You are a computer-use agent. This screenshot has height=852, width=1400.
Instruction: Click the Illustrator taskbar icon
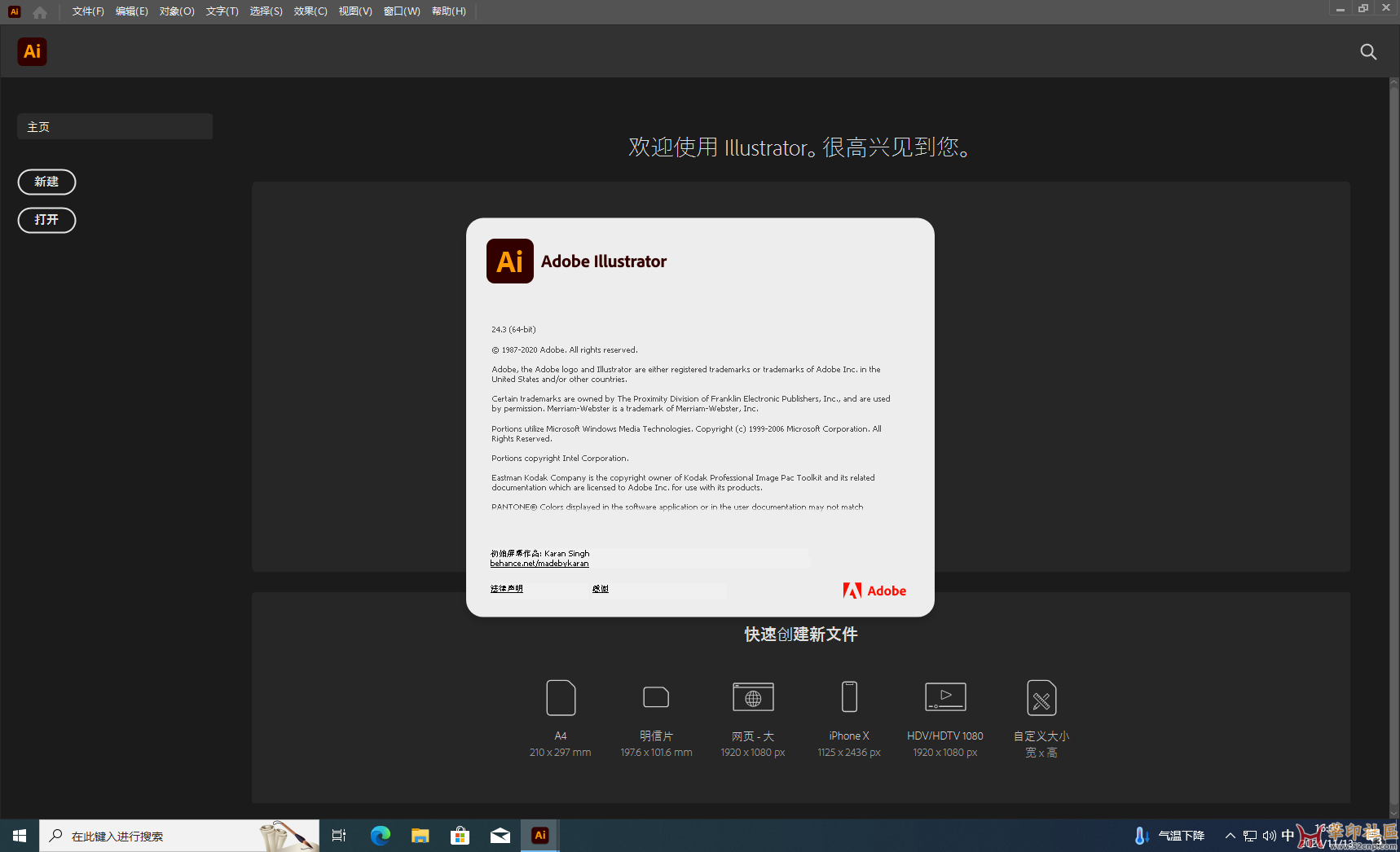pyautogui.click(x=539, y=836)
